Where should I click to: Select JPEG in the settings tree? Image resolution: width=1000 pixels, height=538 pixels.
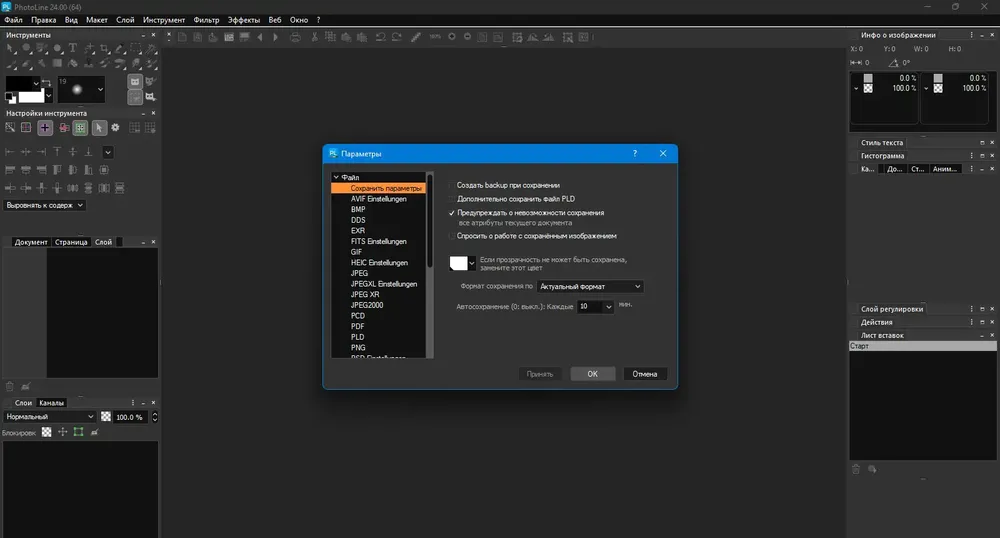point(359,273)
